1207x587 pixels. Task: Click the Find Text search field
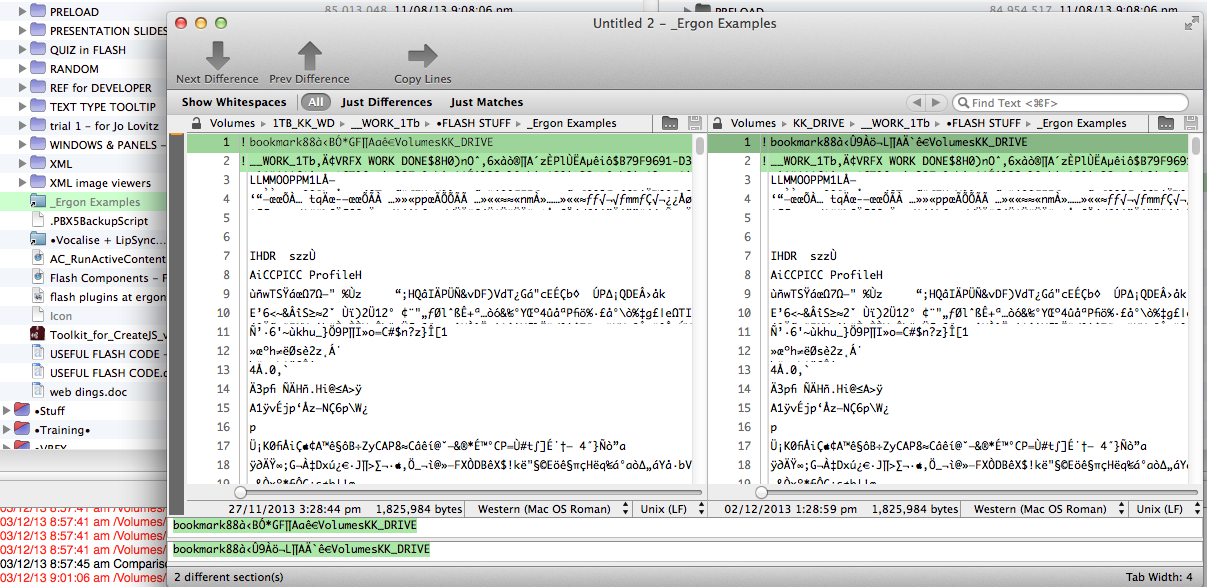[1070, 103]
